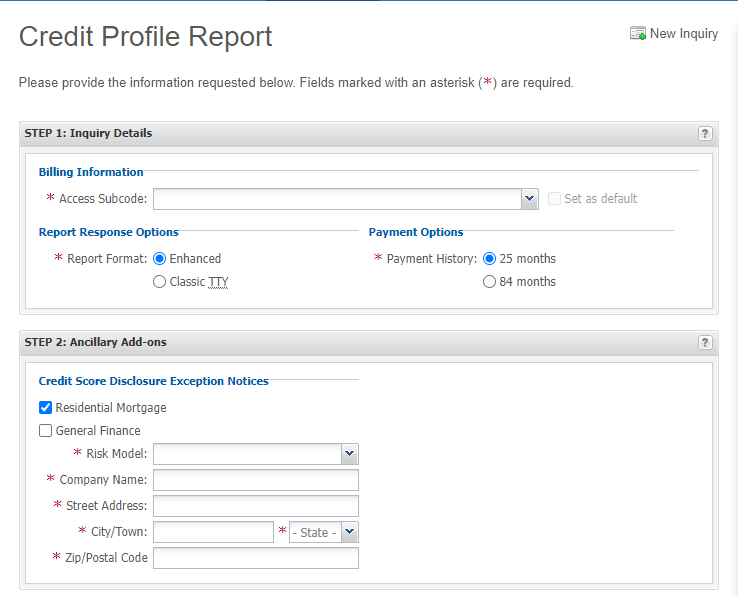Screen dimensions: 738x597
Task: Focus the City/Town input field
Action: point(213,532)
